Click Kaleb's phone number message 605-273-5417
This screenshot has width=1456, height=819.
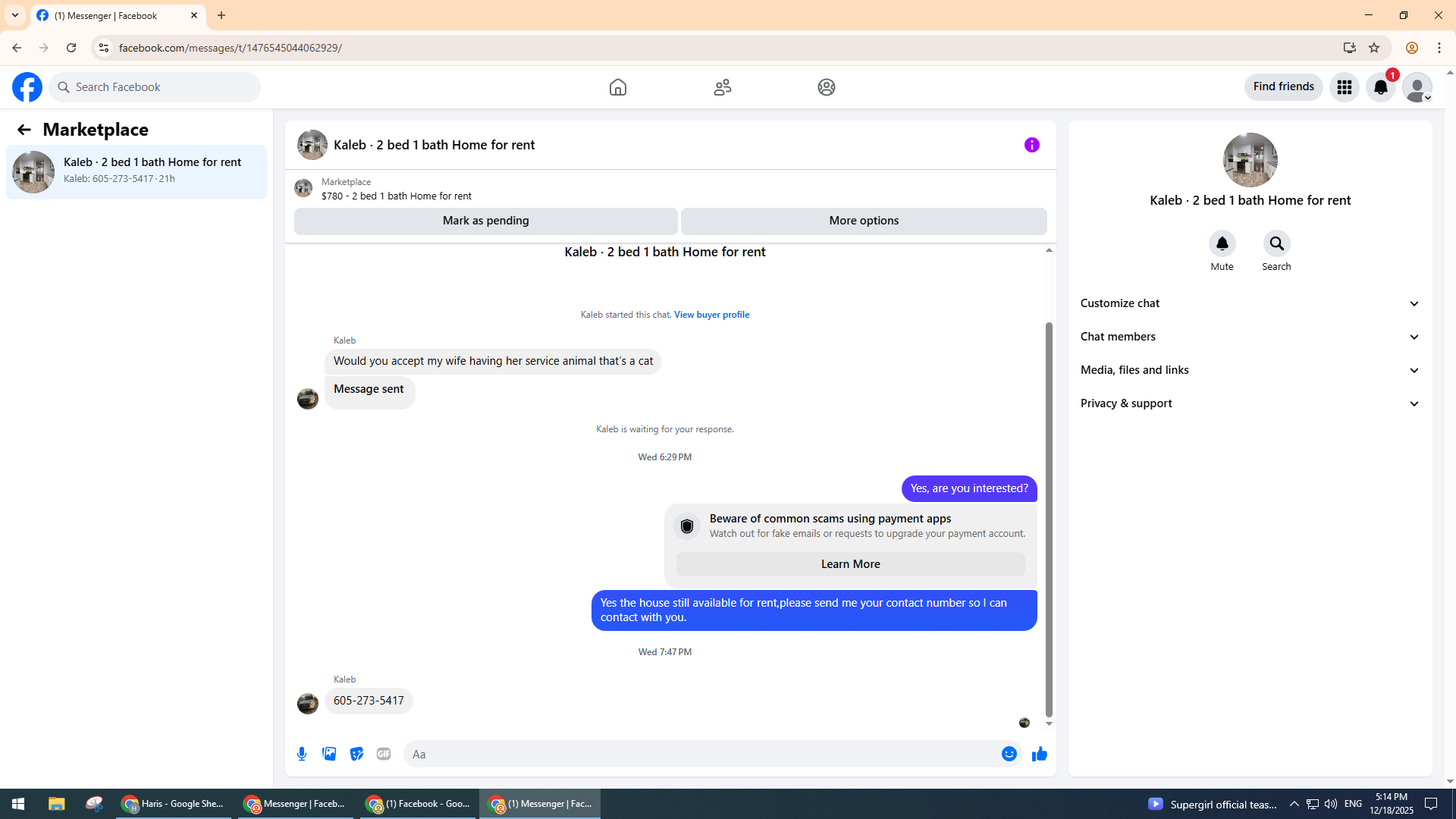[x=369, y=701]
